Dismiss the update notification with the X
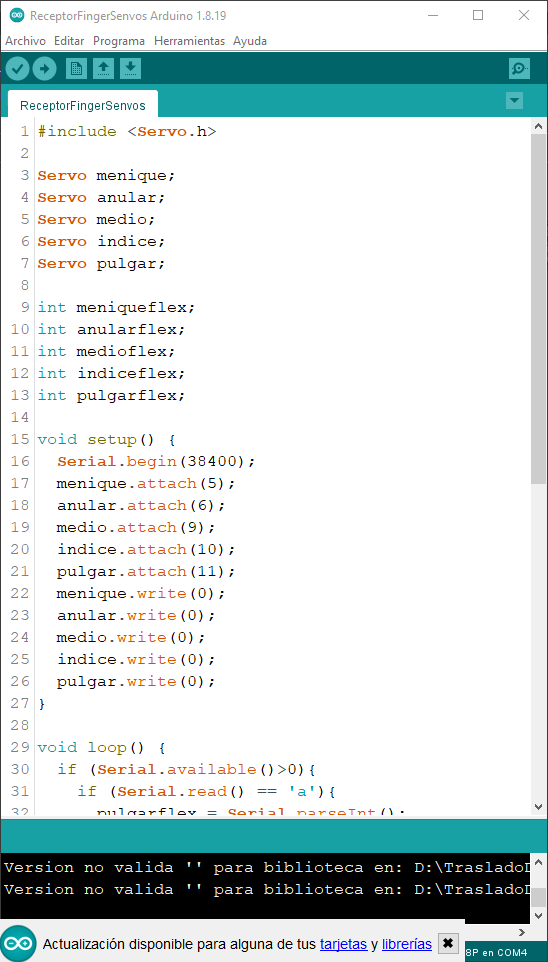The width and height of the screenshot is (548, 962). click(449, 943)
